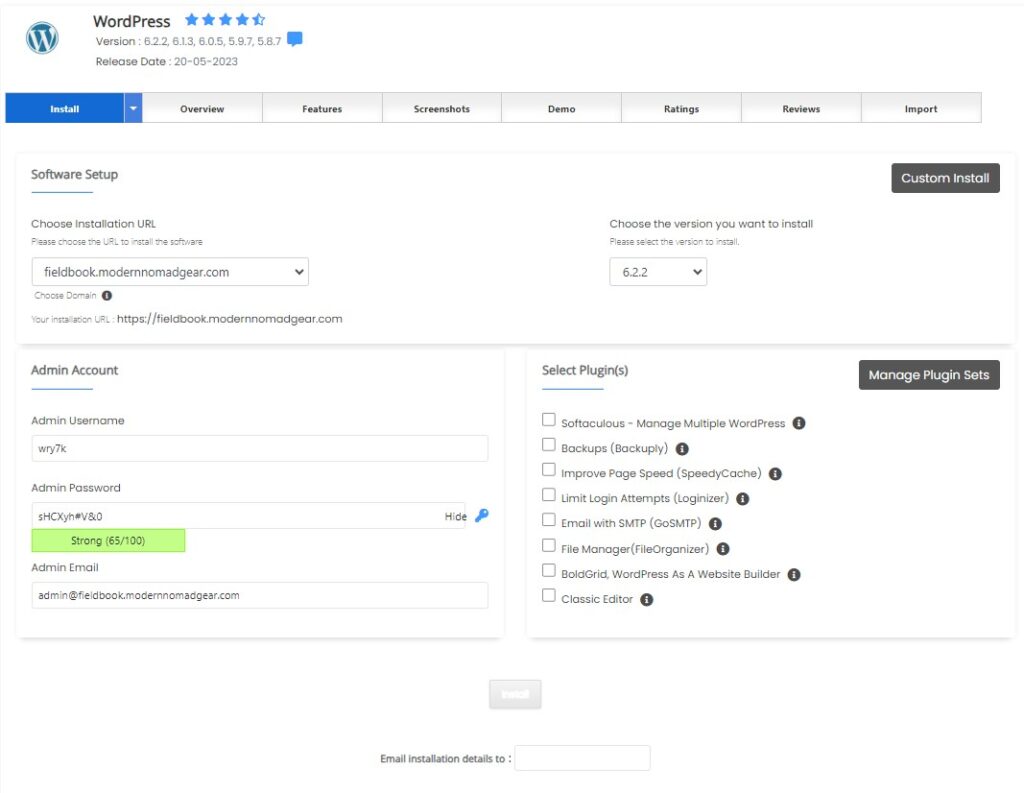
Task: Click the key icon to generate password
Action: (x=482, y=516)
